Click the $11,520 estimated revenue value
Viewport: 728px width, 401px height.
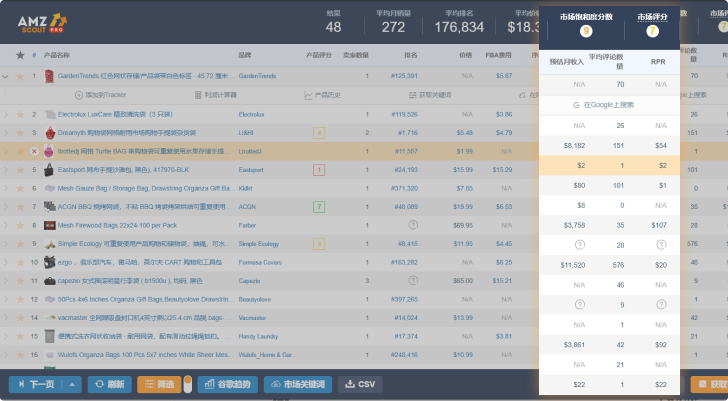click(572, 265)
